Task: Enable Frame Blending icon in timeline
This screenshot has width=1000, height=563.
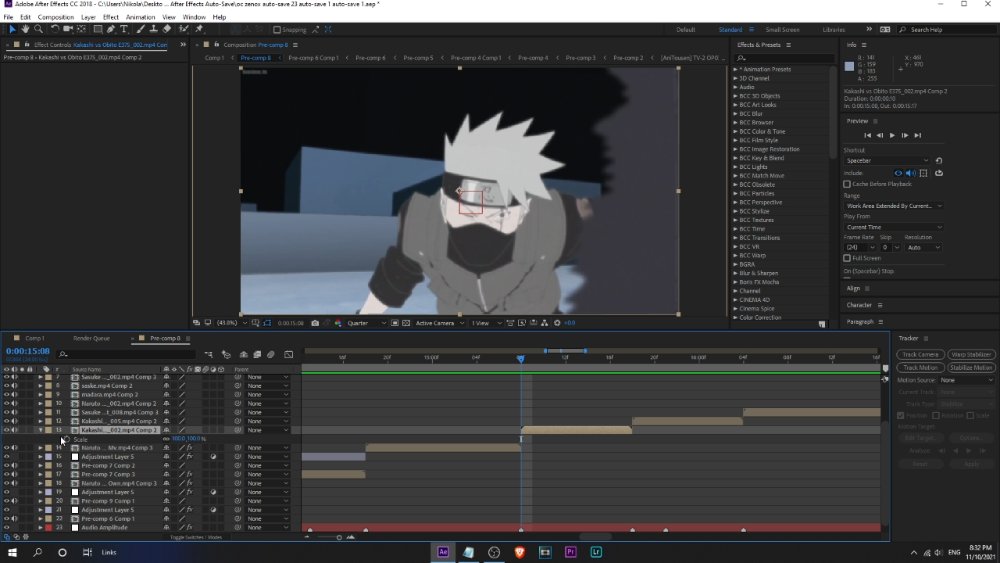Action: click(257, 355)
